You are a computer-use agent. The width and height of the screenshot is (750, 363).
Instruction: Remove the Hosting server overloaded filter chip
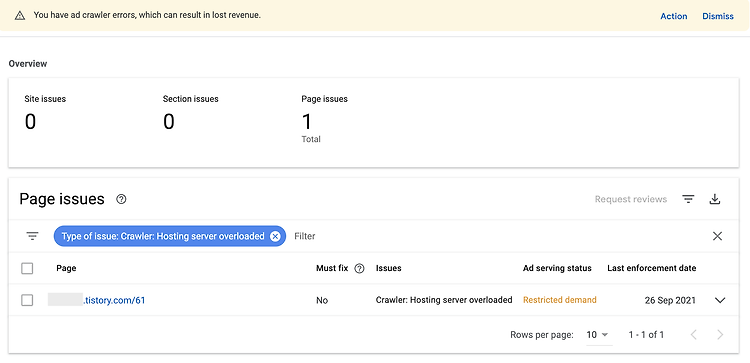point(275,236)
